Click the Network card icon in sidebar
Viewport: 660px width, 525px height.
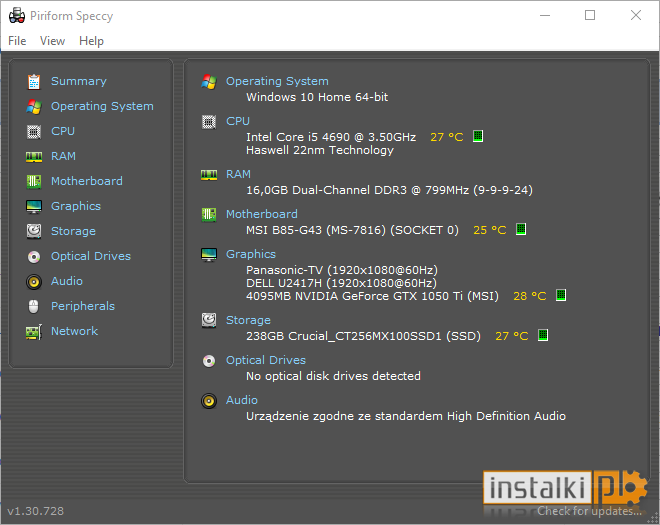coord(34,332)
